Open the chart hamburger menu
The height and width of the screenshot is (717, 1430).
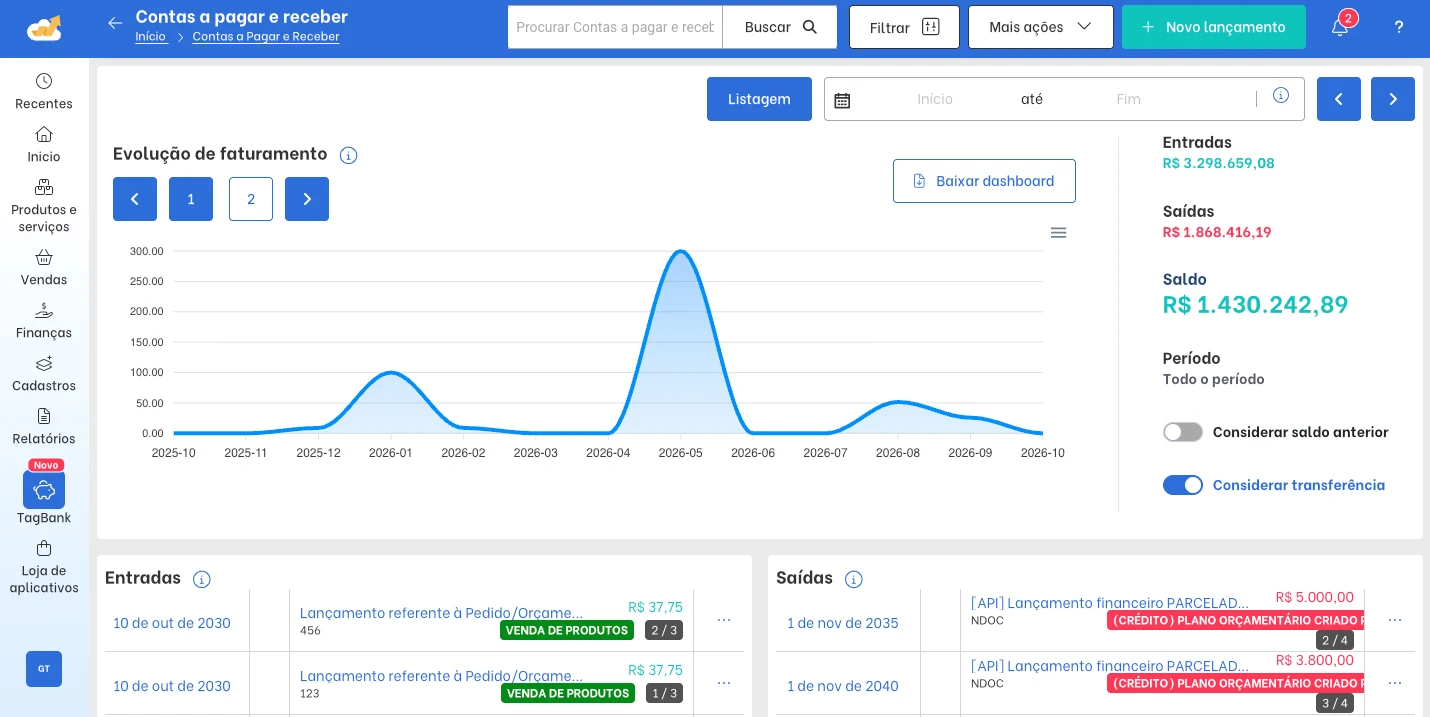[1059, 233]
